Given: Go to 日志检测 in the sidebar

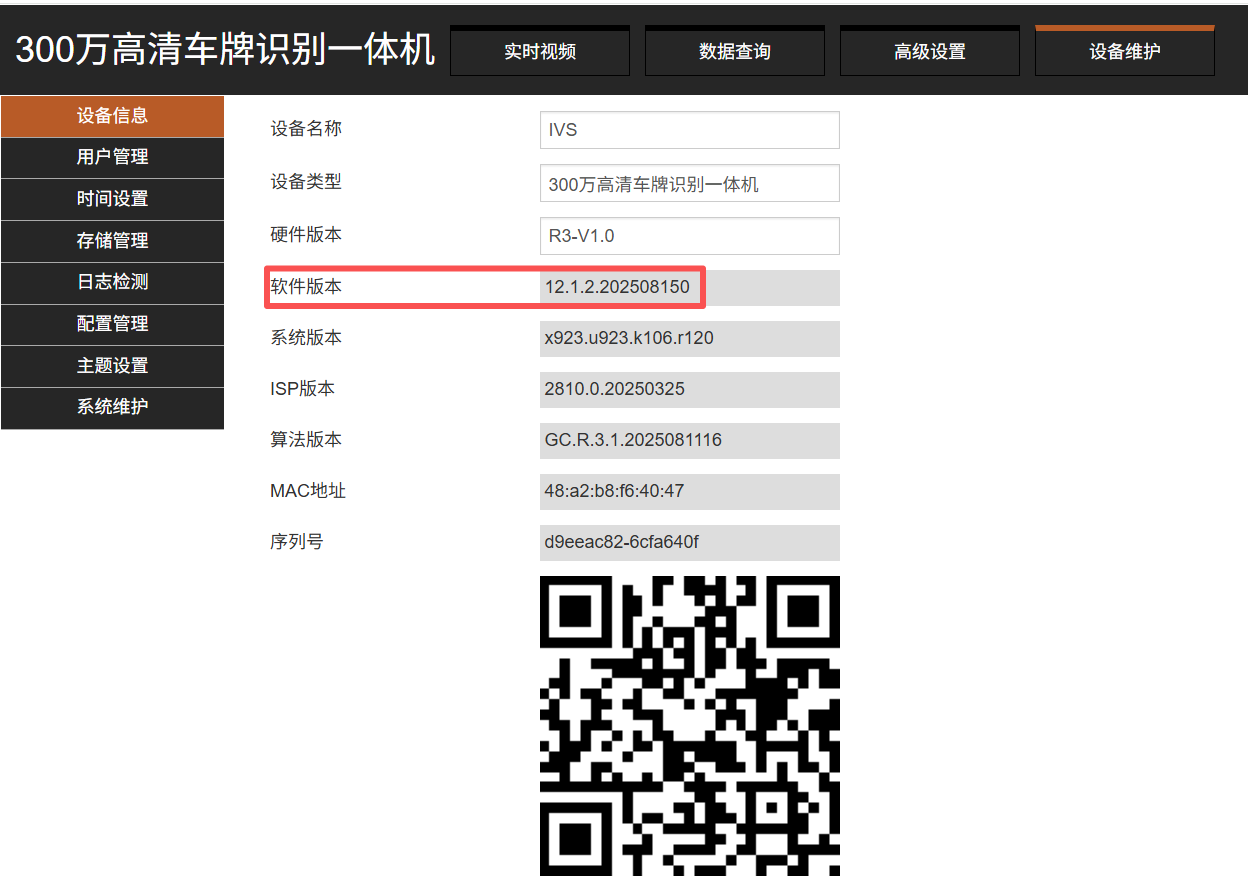Looking at the screenshot, I should pyautogui.click(x=112, y=283).
